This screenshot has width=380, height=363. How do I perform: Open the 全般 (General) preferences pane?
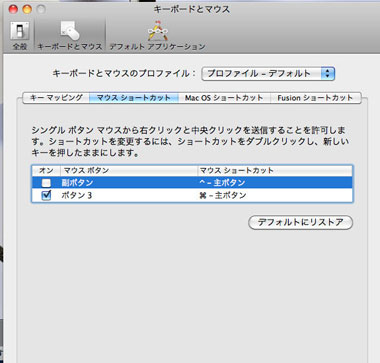(20, 36)
